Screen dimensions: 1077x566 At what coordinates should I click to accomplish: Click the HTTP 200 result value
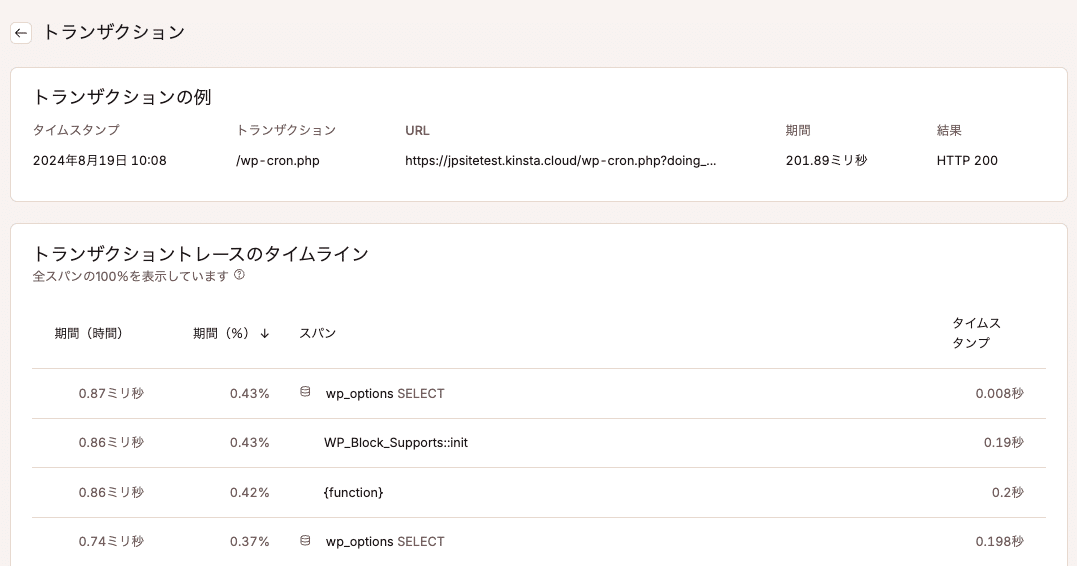pyautogui.click(x=967, y=160)
